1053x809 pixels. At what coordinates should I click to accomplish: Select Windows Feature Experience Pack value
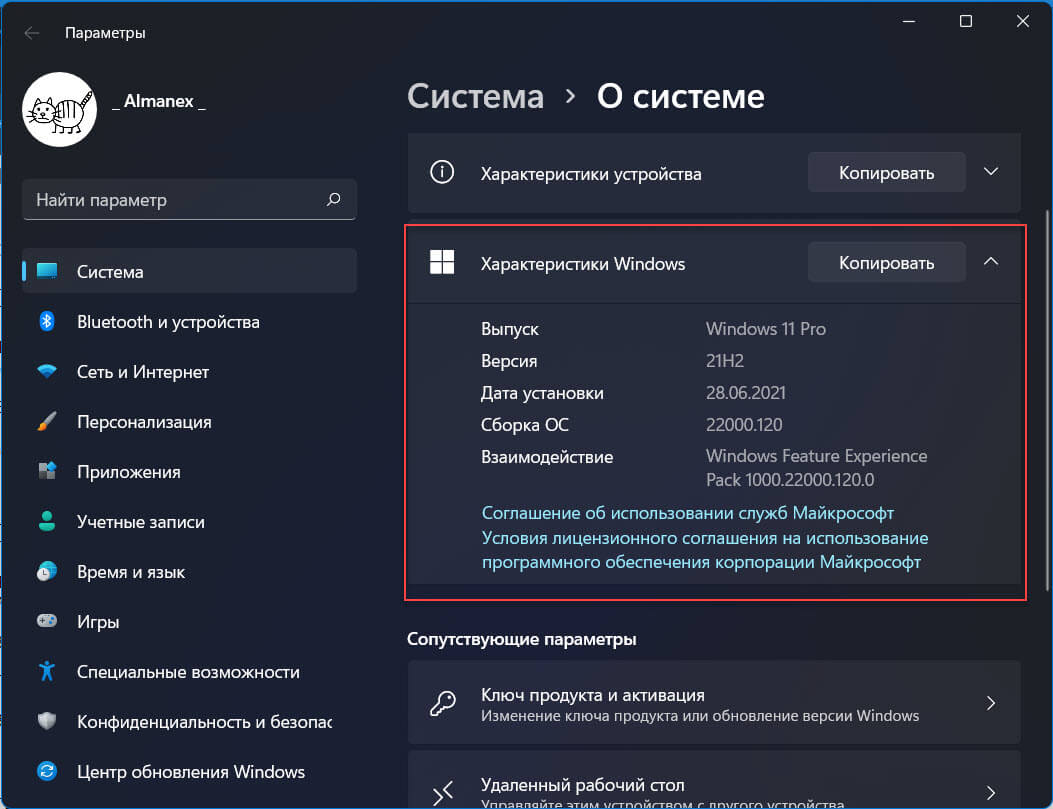coord(817,468)
